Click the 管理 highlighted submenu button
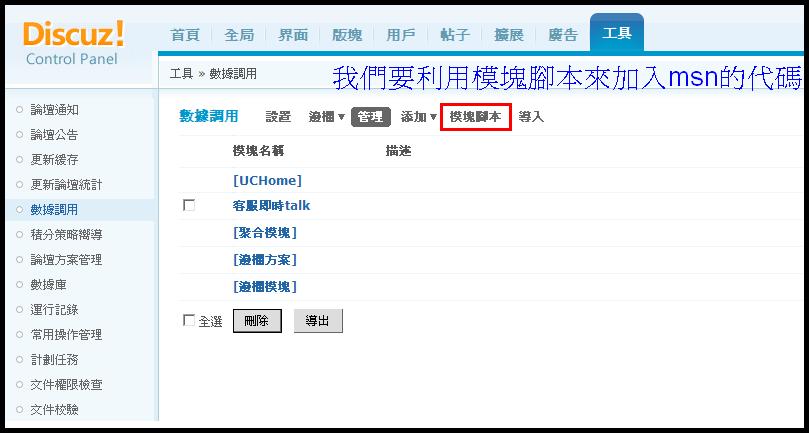This screenshot has width=809, height=433. coord(370,117)
